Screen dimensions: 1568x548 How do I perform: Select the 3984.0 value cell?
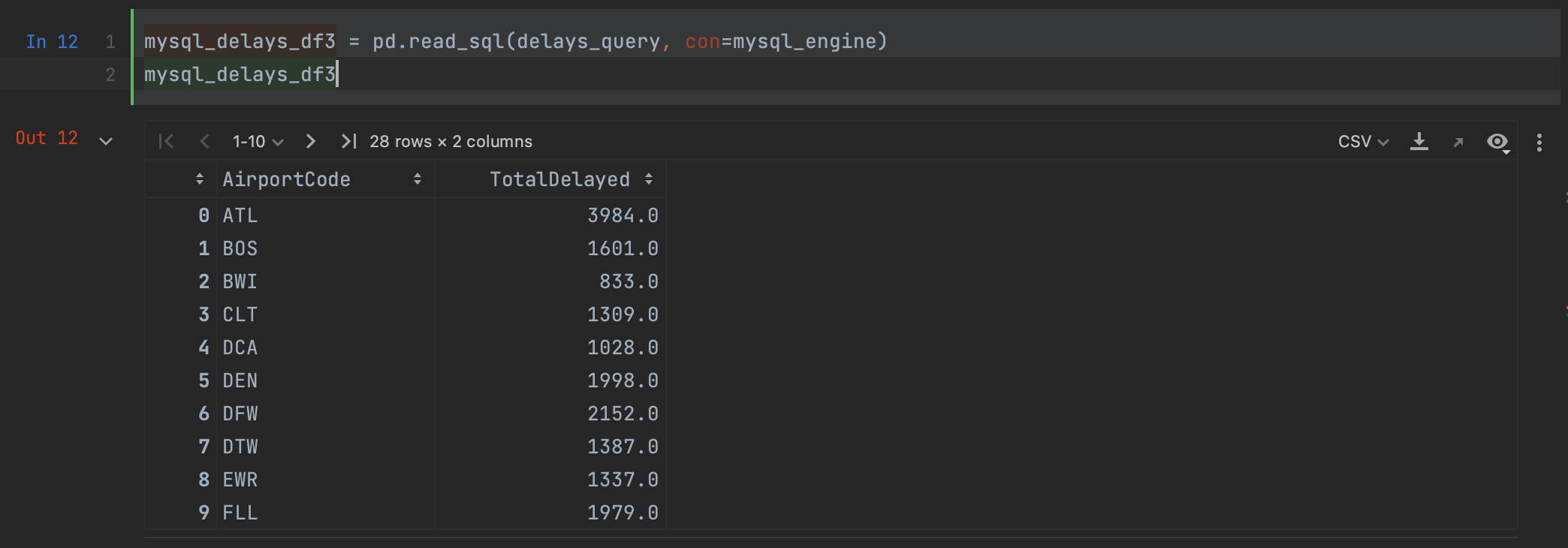[550, 215]
